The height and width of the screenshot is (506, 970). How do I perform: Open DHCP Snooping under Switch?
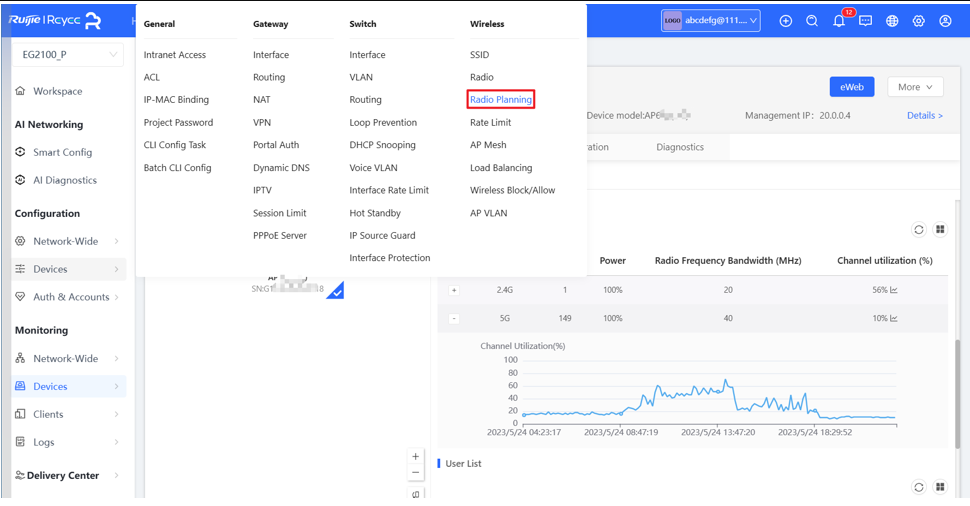382,145
